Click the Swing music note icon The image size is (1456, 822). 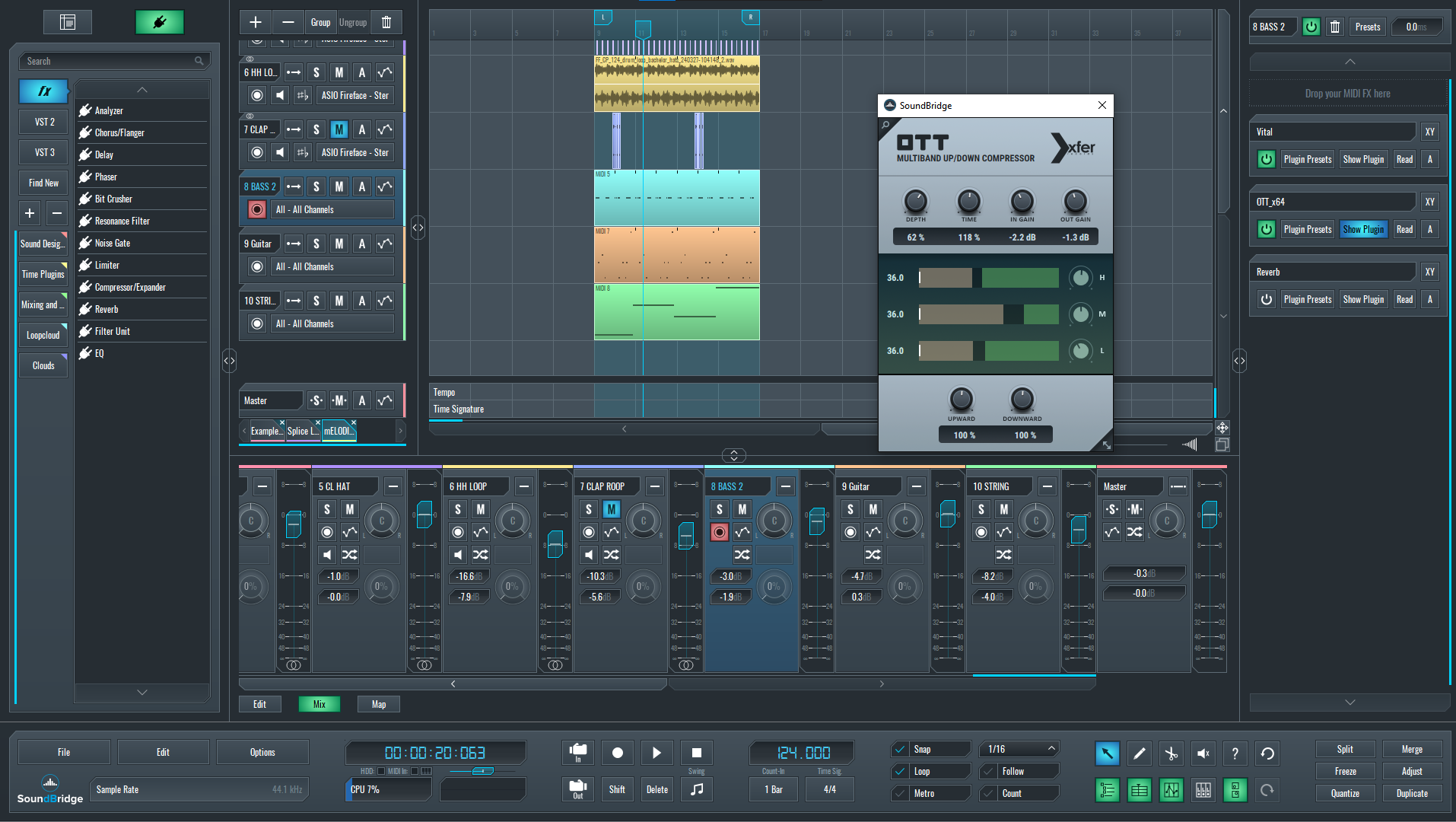[x=696, y=789]
